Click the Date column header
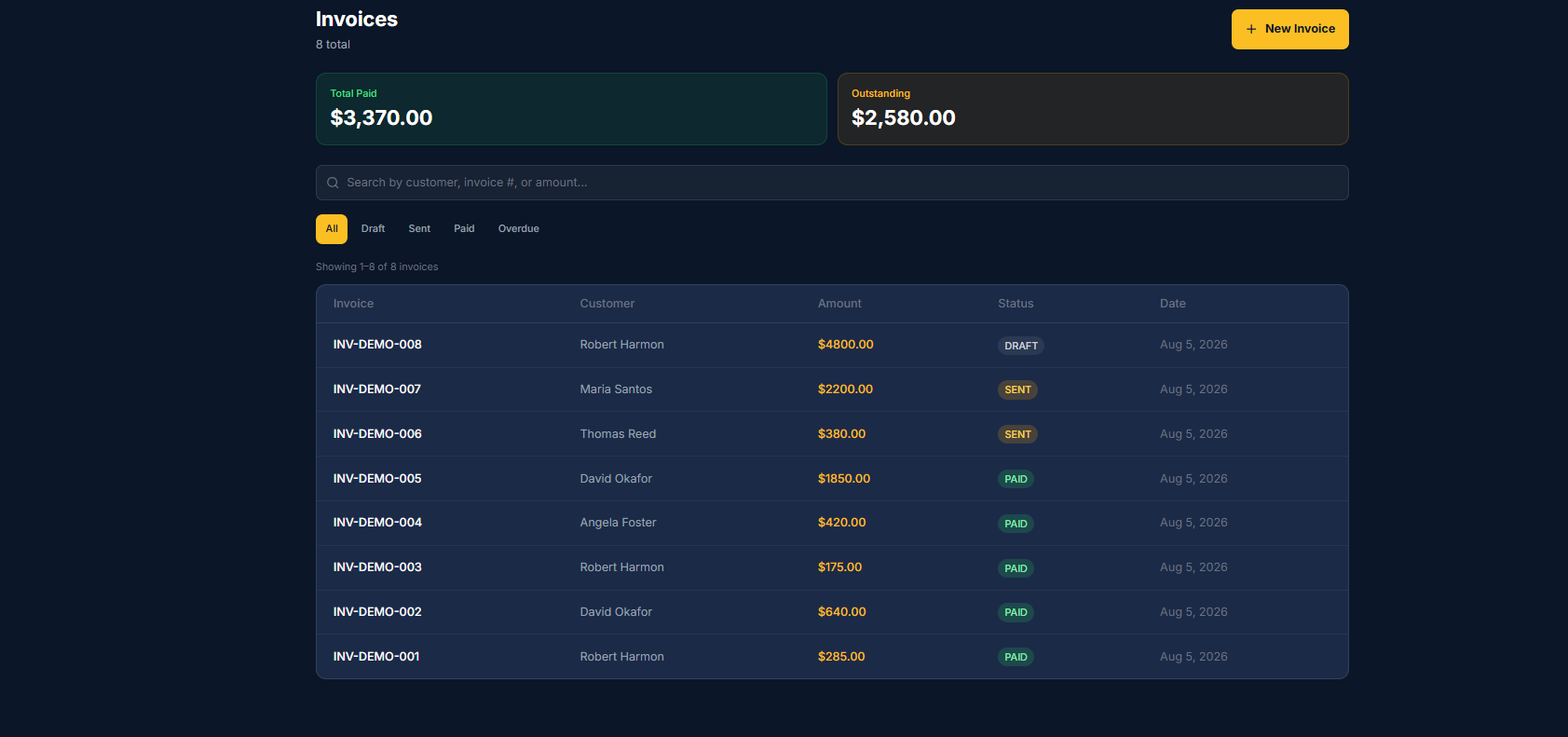Screen dimensions: 1568x737 1172,304
